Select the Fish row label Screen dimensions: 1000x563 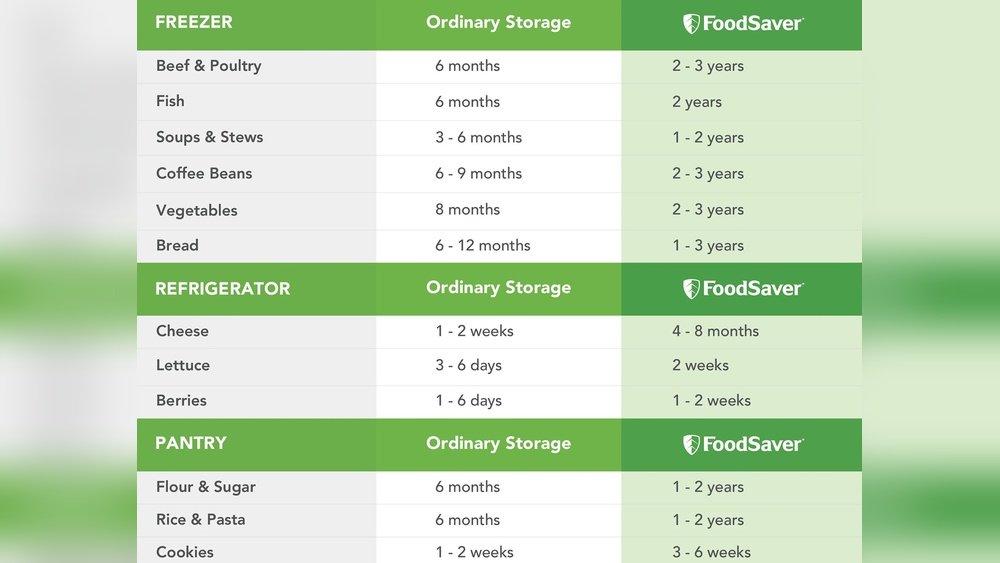point(170,101)
